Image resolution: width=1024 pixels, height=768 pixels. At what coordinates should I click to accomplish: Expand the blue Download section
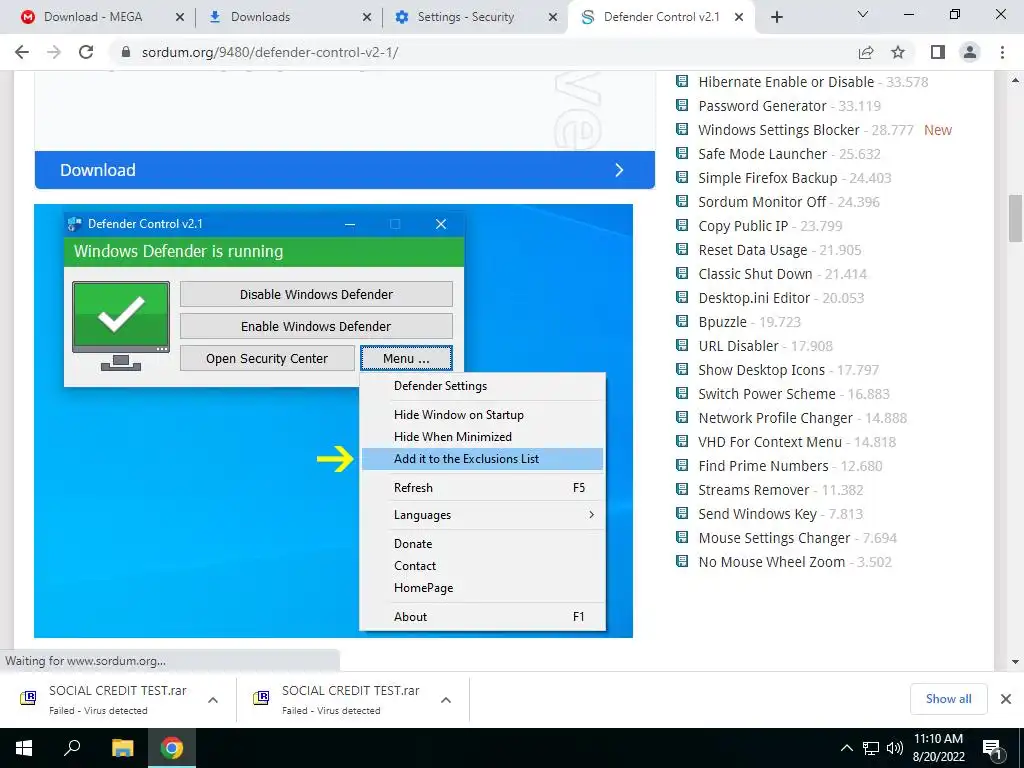click(345, 170)
